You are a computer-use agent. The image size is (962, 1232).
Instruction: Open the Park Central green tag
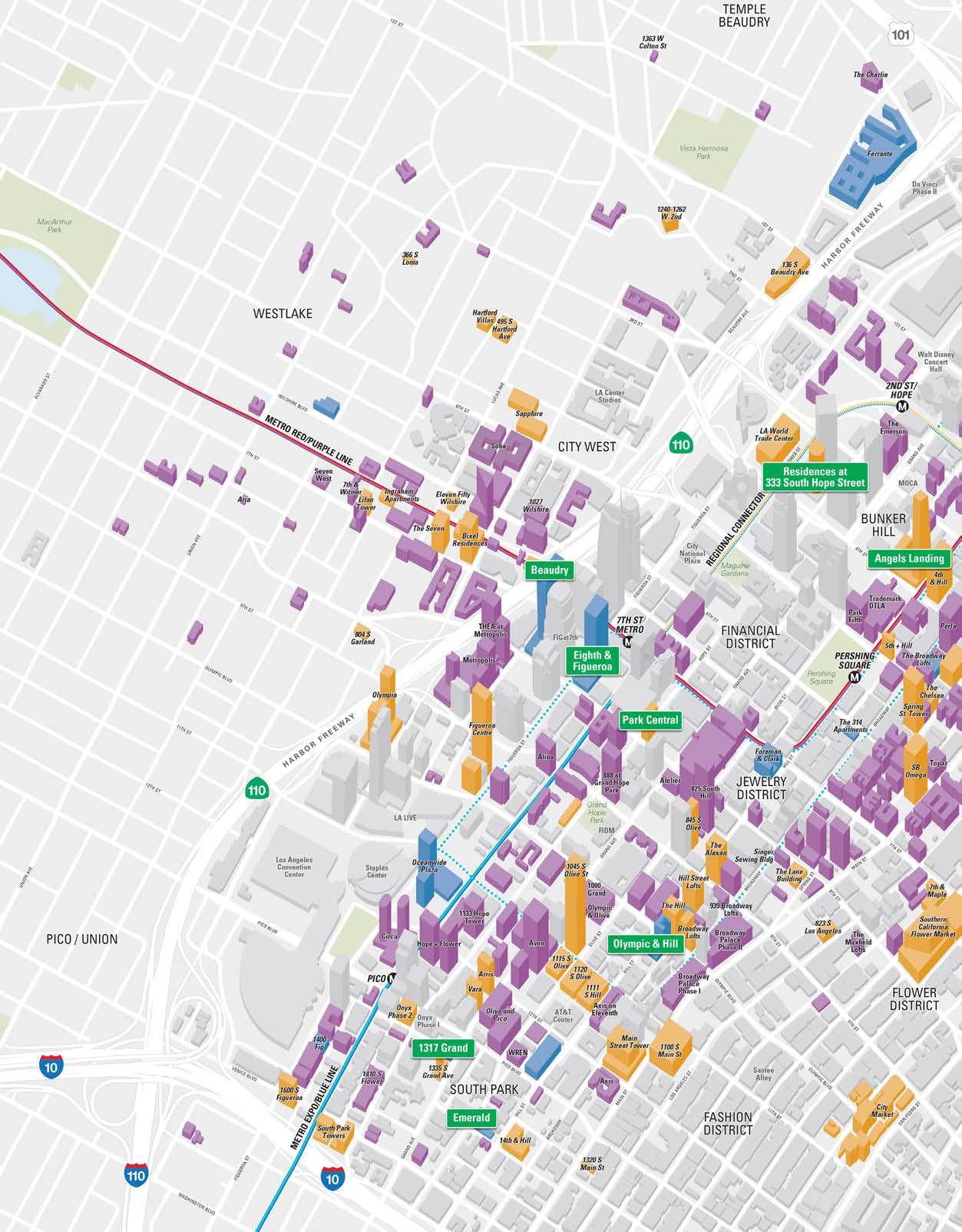click(x=650, y=720)
